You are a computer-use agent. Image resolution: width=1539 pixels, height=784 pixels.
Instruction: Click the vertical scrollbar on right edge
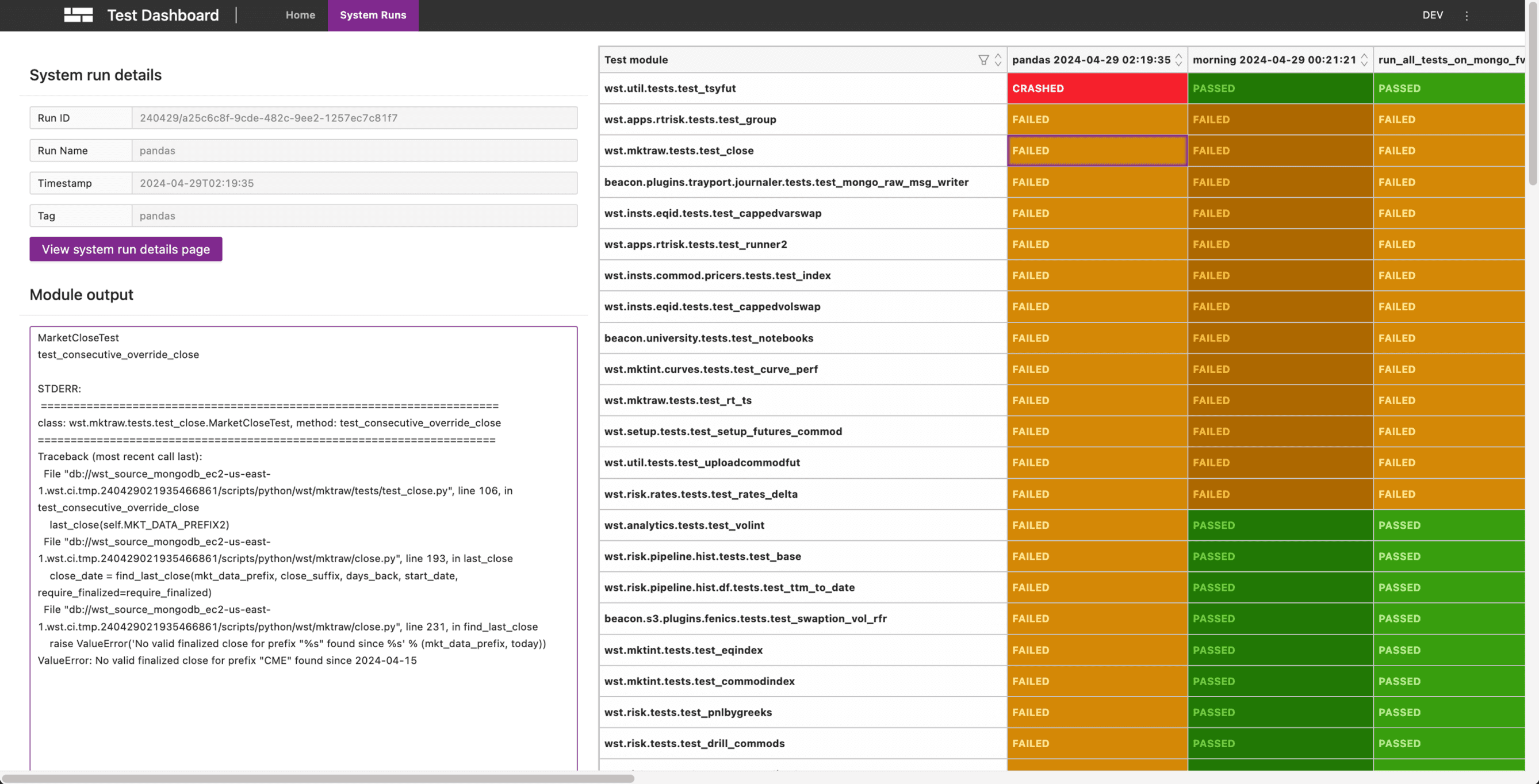tap(1533, 95)
